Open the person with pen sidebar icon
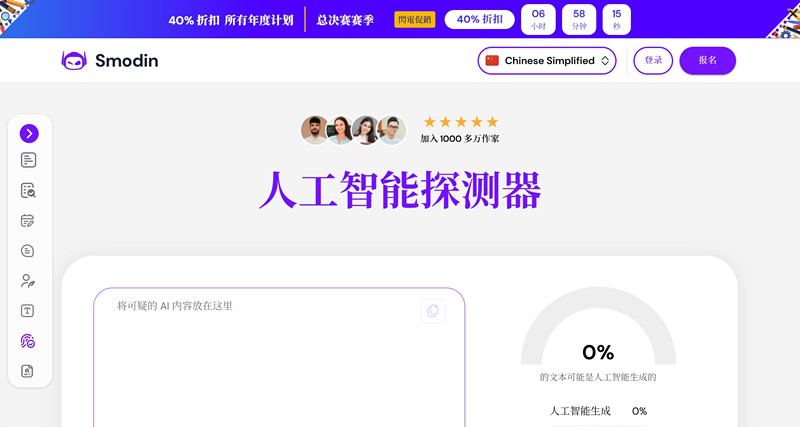This screenshot has height=427, width=800. click(28, 281)
